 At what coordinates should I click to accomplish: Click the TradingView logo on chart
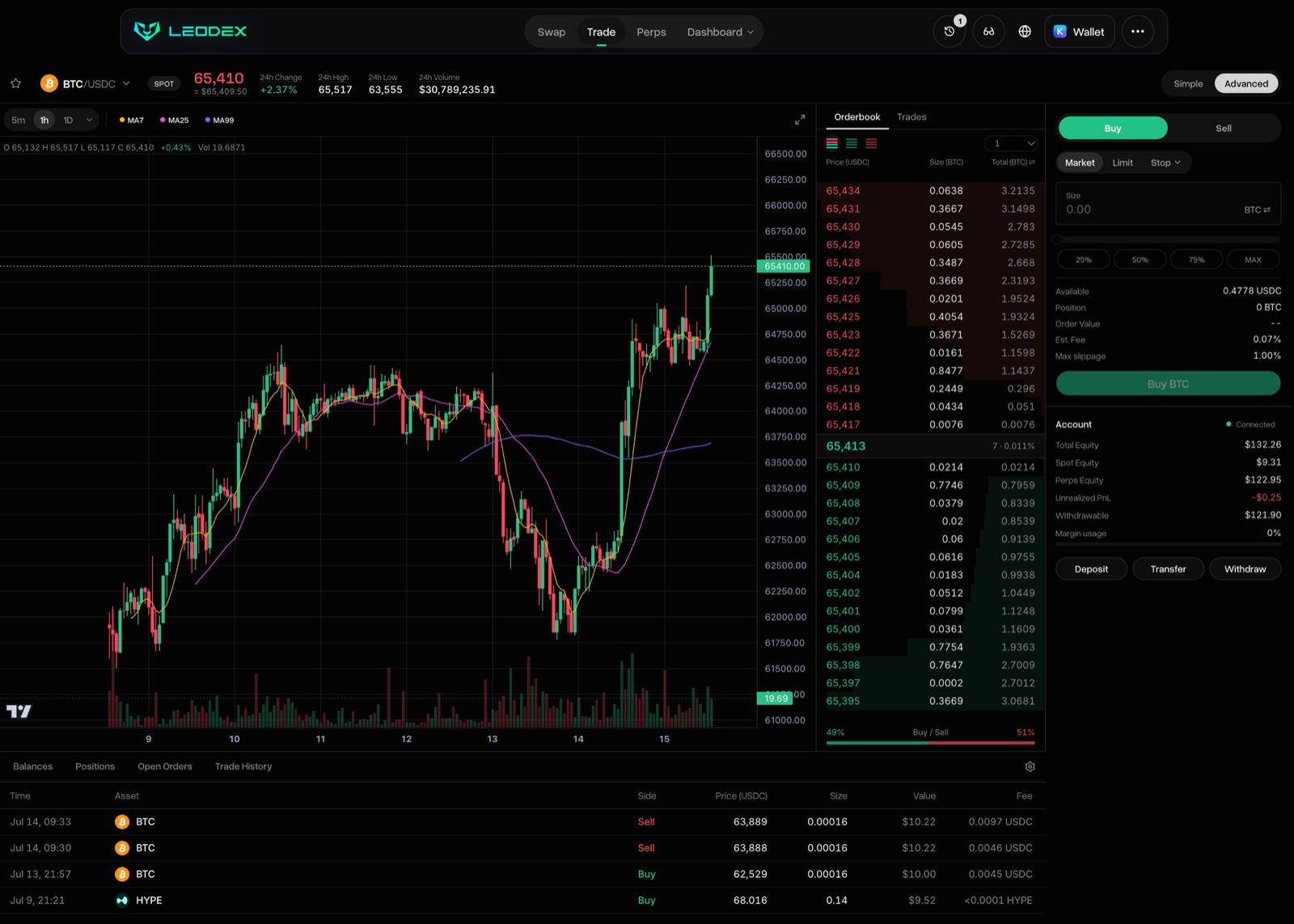point(19,711)
